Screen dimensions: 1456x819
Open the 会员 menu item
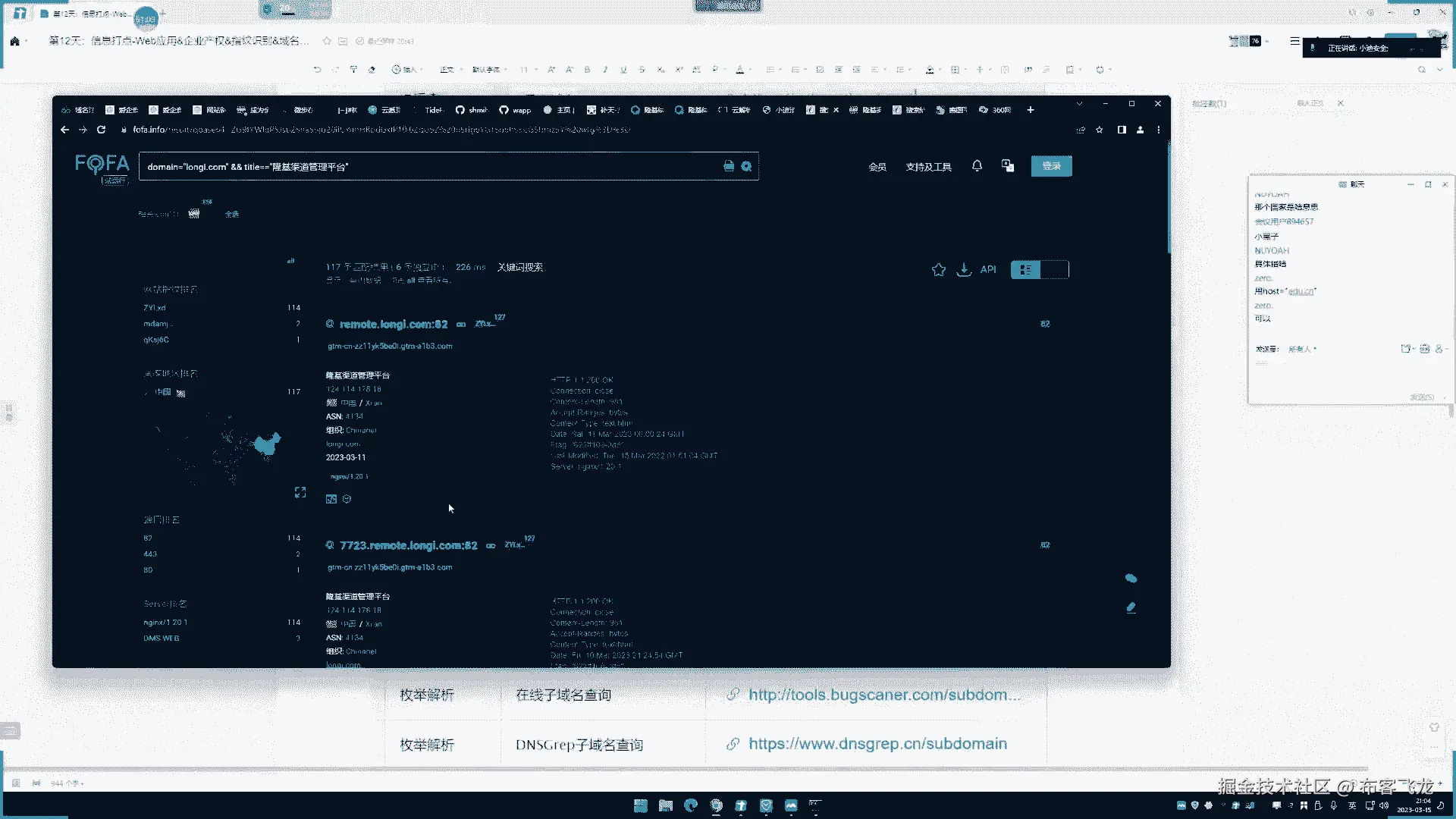click(877, 167)
